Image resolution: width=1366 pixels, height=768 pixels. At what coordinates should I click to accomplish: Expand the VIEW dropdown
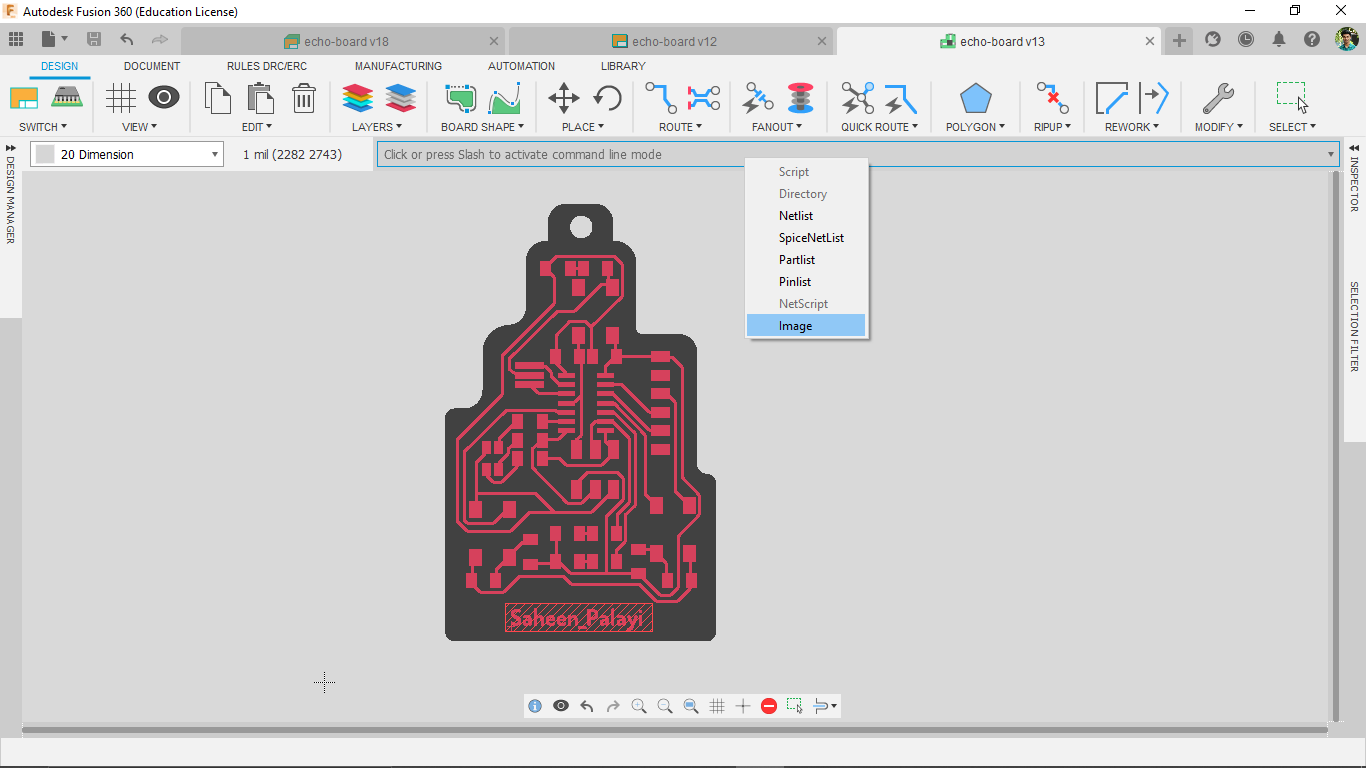[140, 127]
